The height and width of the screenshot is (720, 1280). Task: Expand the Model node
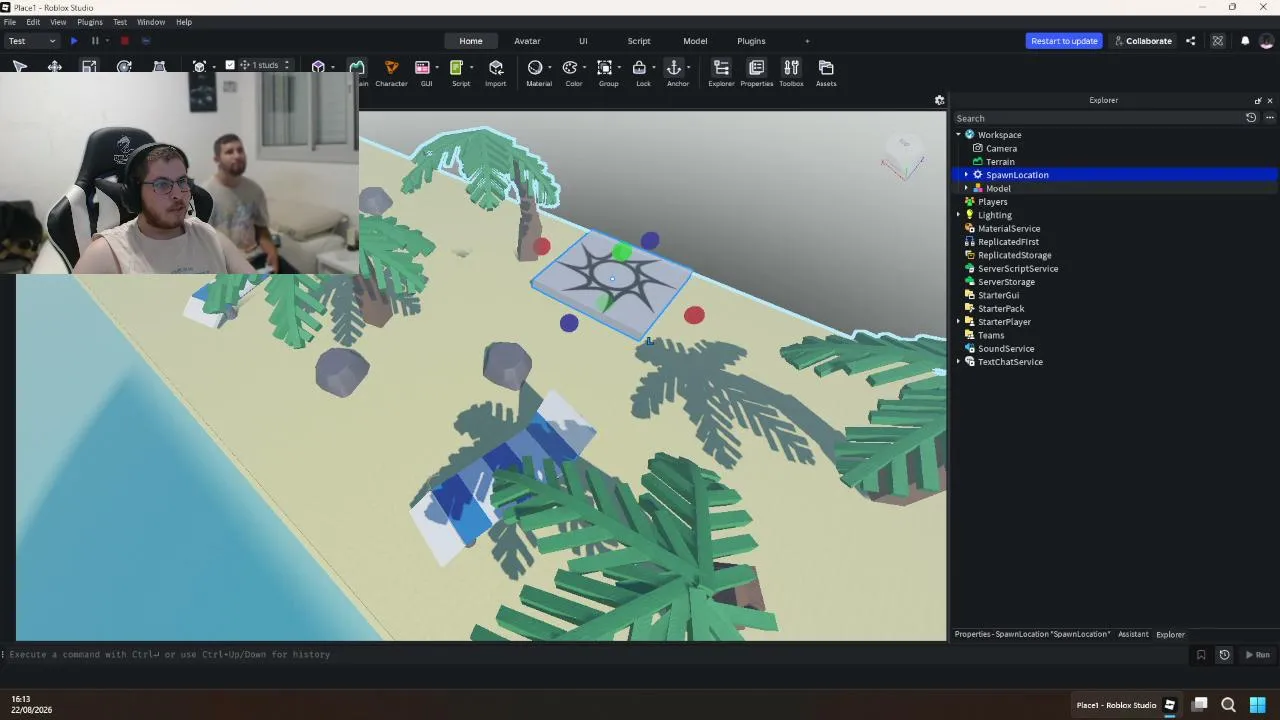(966, 188)
